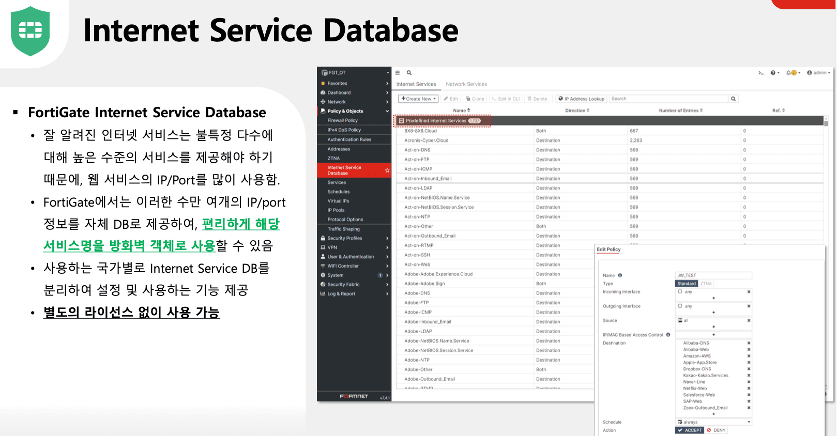This screenshot has width=837, height=436.
Task: Click the Dashboard icon in sidebar
Action: click(x=323, y=92)
